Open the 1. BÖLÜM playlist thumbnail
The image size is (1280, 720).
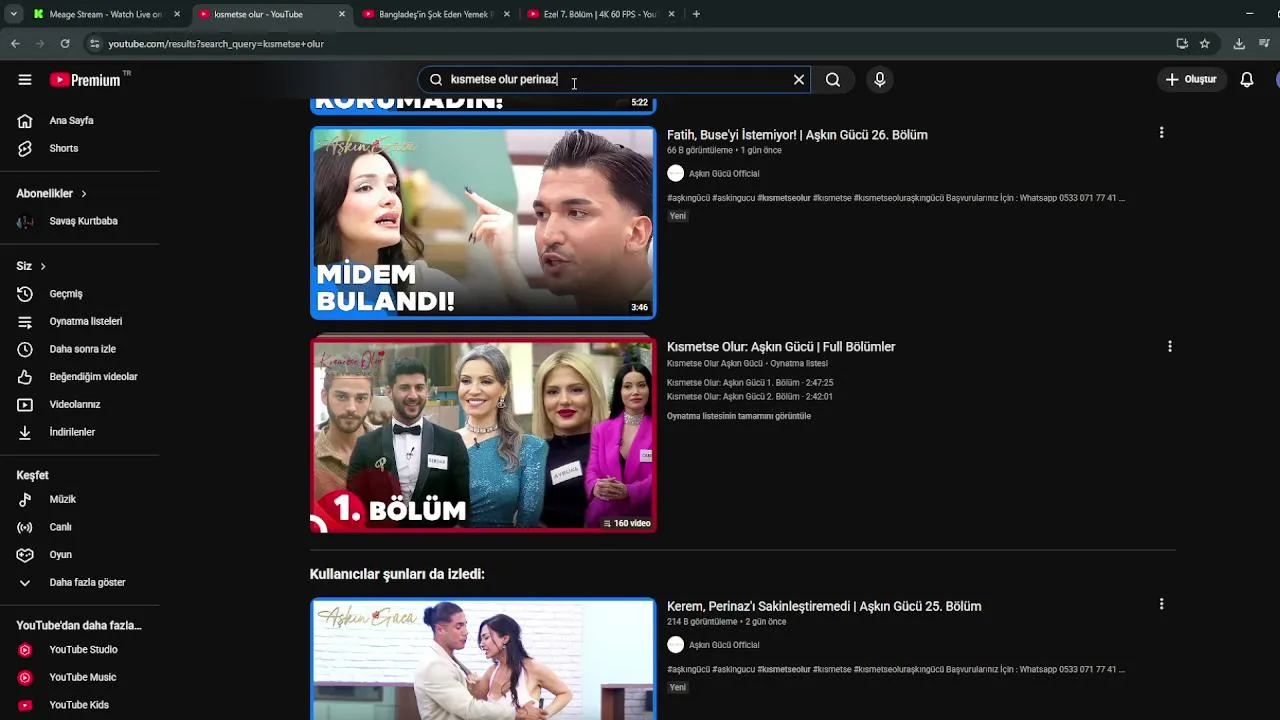click(x=483, y=434)
